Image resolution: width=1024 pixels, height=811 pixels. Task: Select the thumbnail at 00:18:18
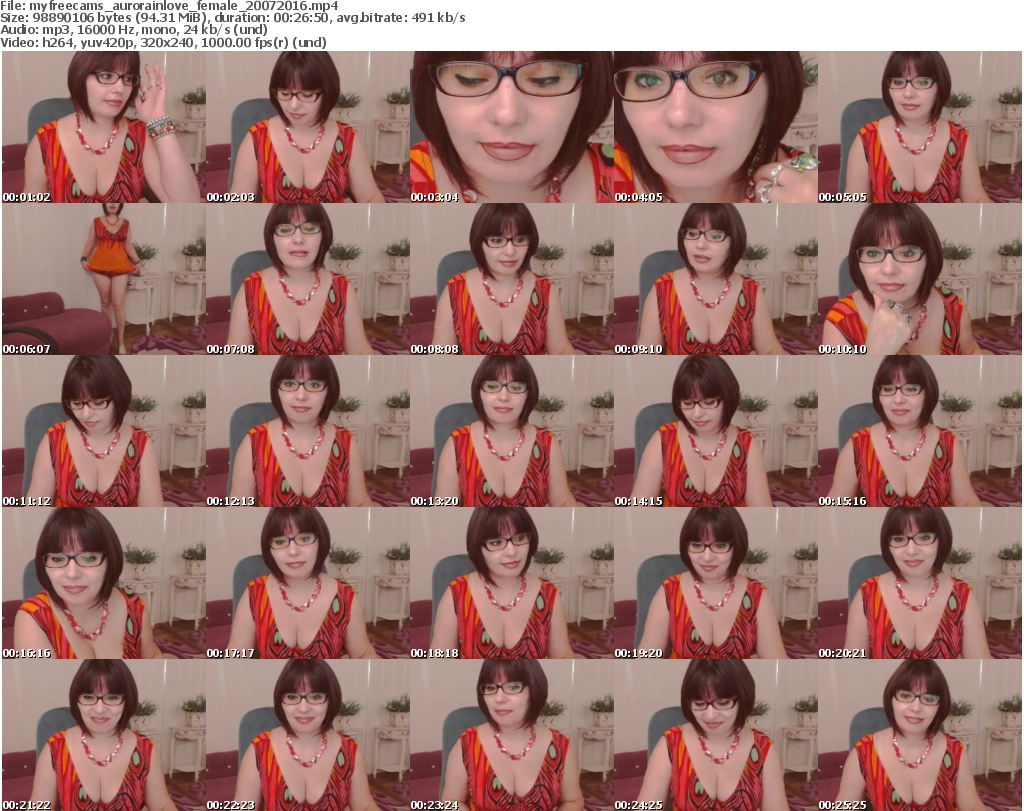tap(512, 582)
